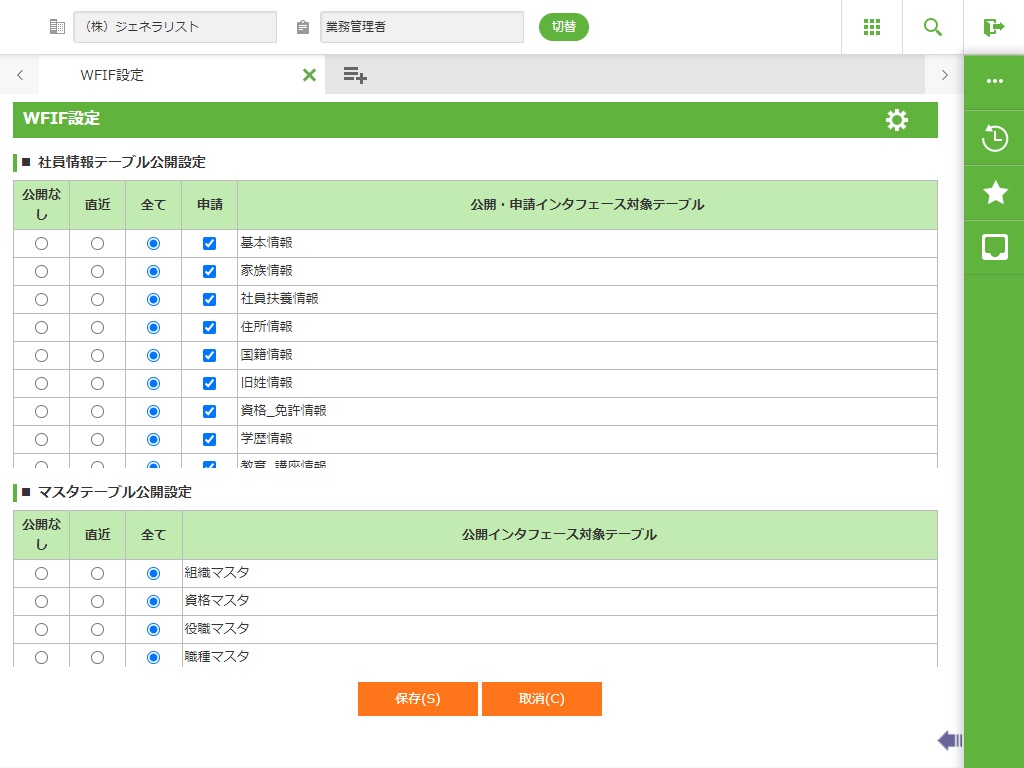Image resolution: width=1024 pixels, height=768 pixels.
Task: Uncheck 申請 checkbox for 基本情報
Action: point(209,243)
